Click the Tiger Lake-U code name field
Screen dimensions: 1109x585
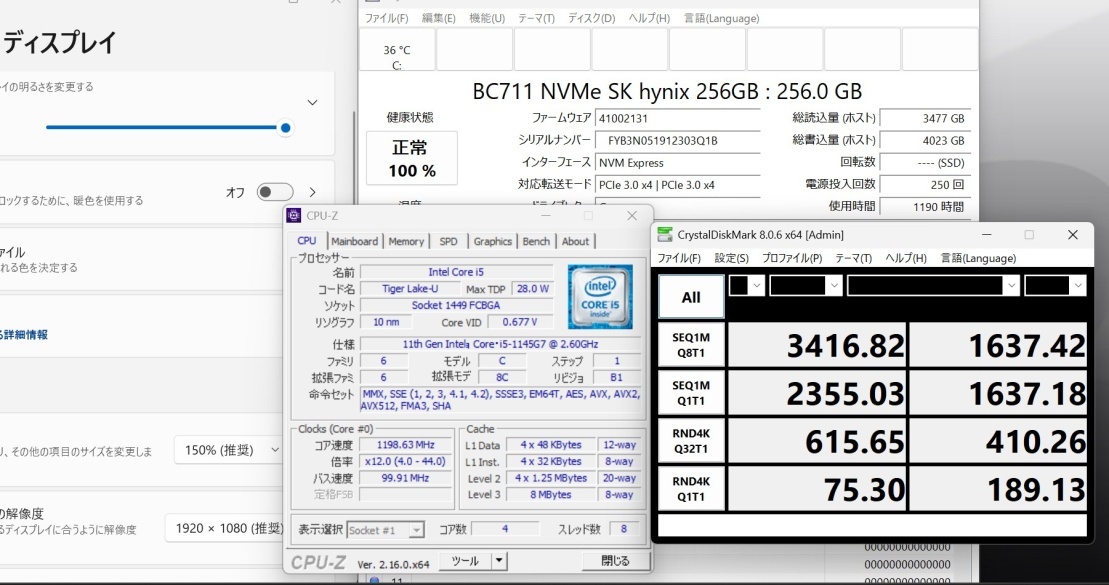(410, 289)
